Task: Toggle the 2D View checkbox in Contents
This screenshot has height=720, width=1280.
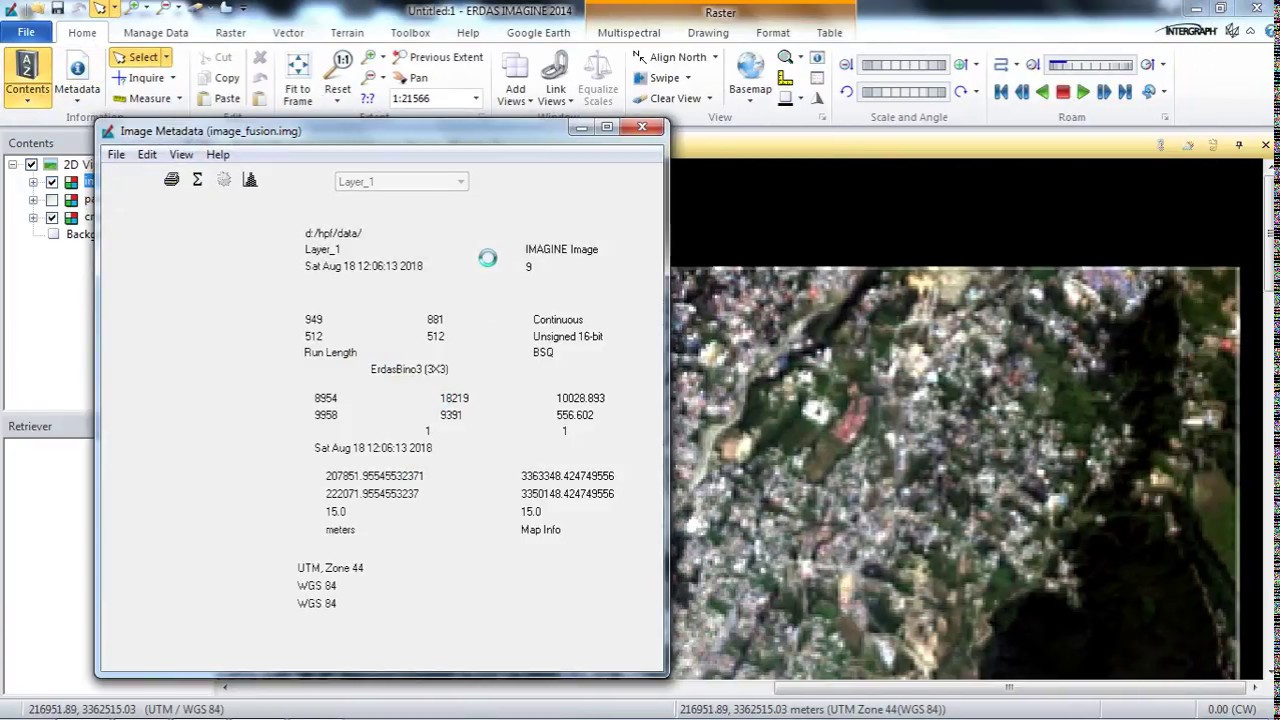Action: pyautogui.click(x=31, y=164)
